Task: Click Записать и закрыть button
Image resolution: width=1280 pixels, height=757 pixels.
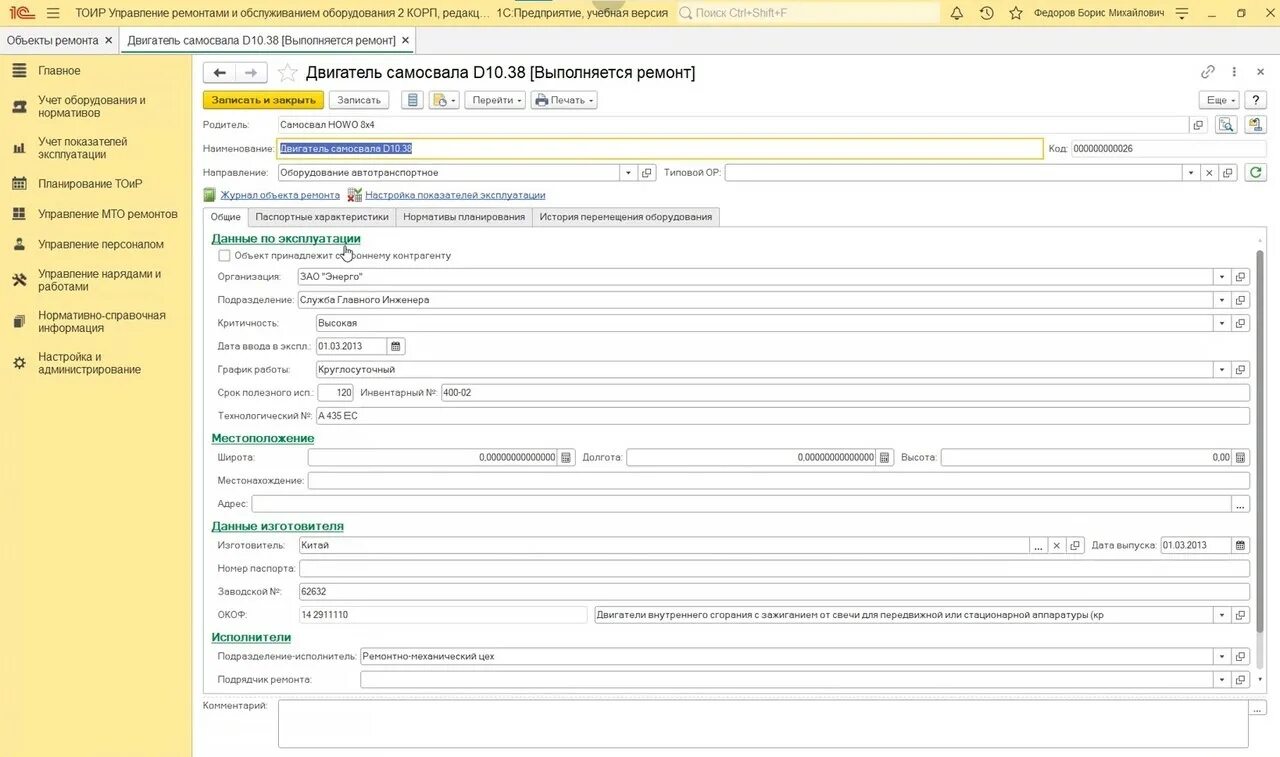Action: pyautogui.click(x=264, y=100)
